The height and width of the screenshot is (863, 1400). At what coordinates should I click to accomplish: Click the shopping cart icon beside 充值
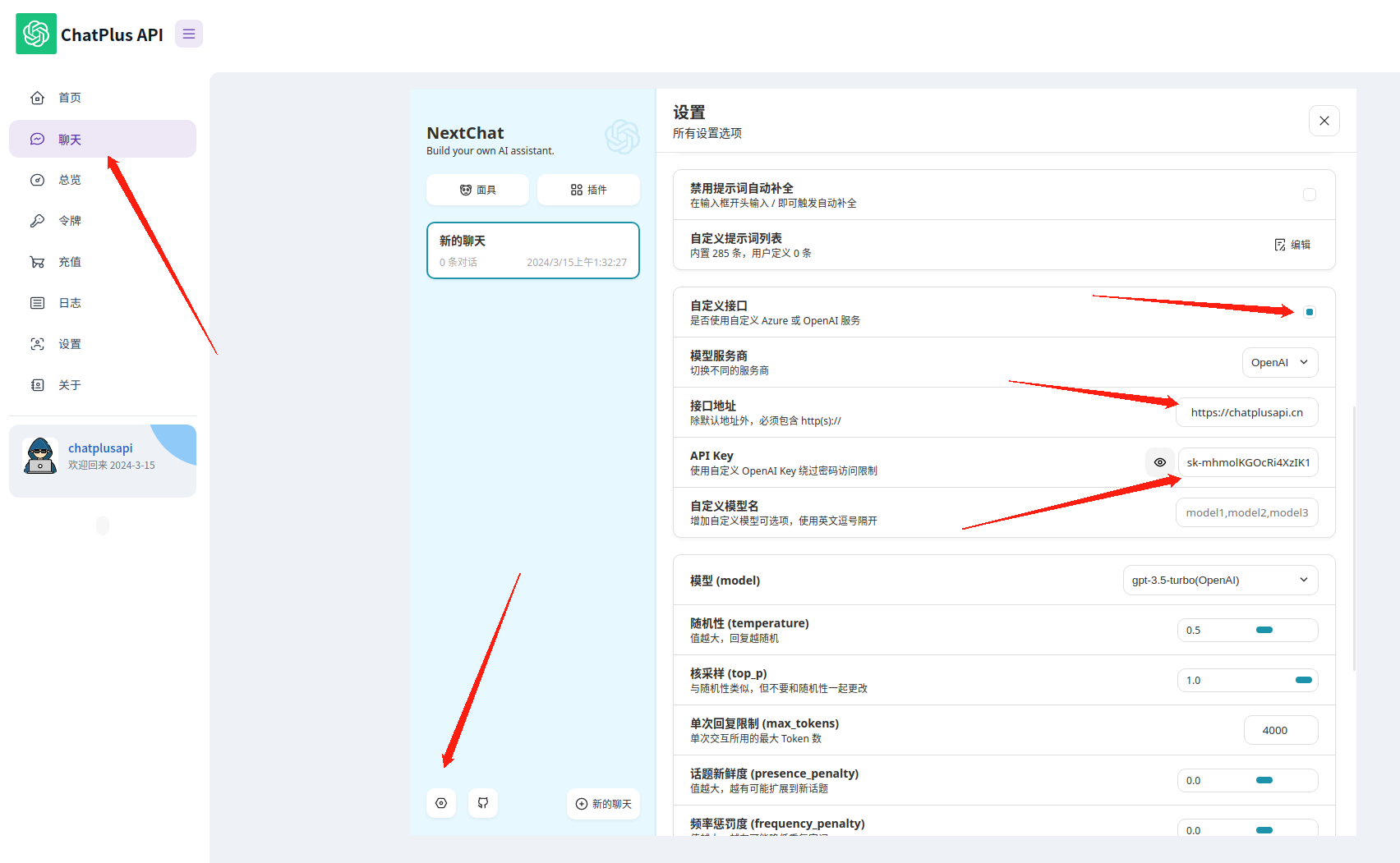point(37,262)
